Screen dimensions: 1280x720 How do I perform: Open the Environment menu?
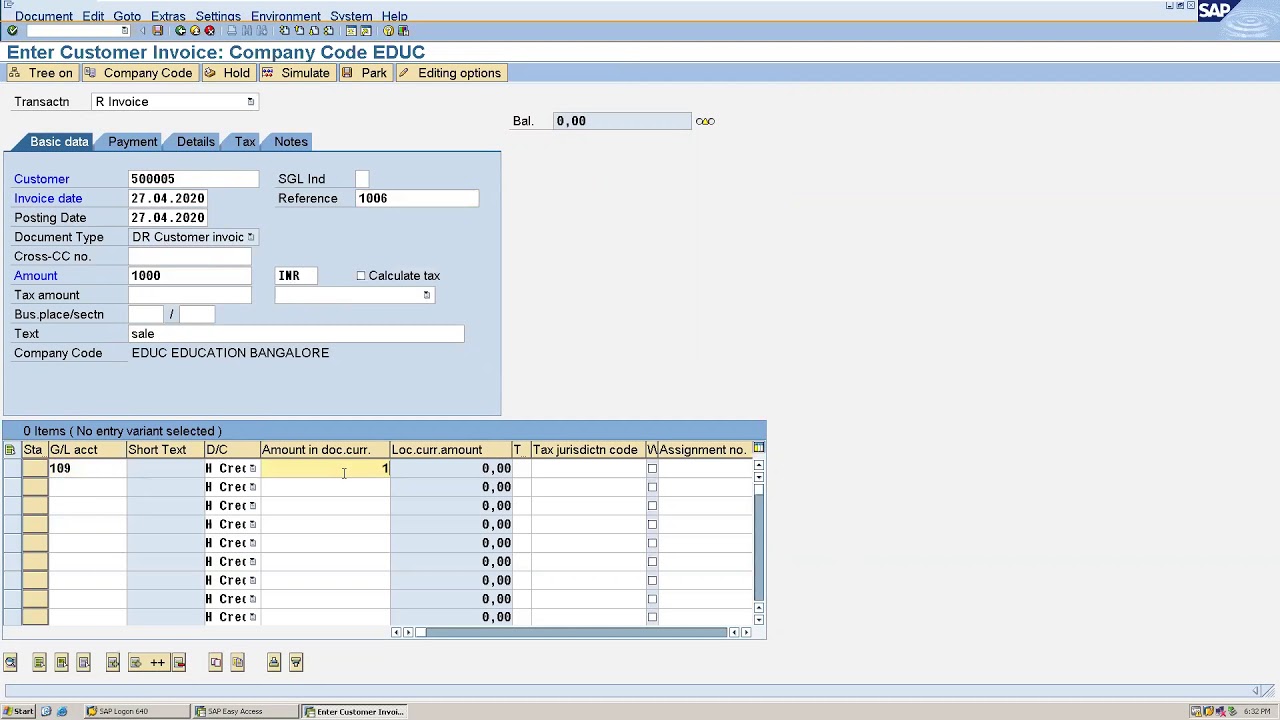click(286, 16)
